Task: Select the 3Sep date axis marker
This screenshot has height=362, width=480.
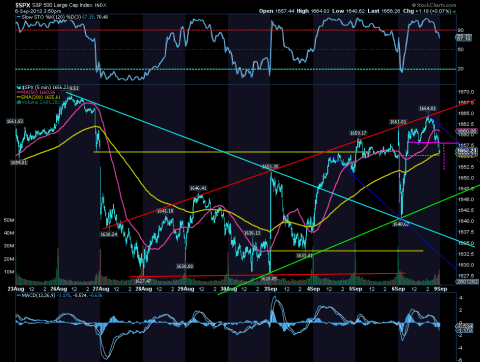Action: (271, 289)
